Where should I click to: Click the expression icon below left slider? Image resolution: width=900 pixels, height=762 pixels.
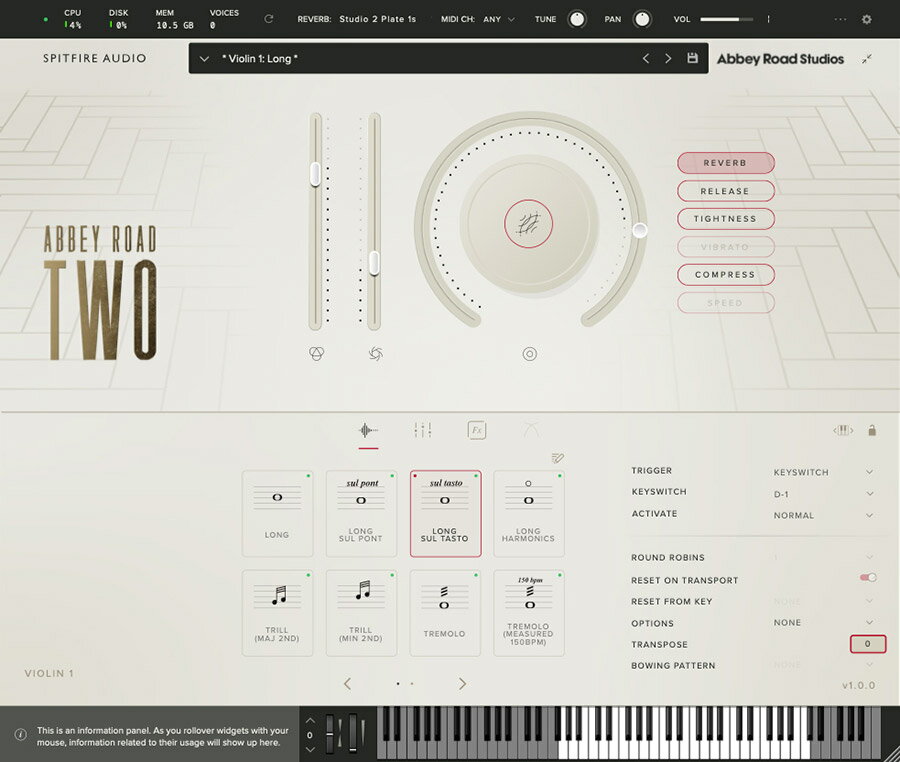point(316,353)
